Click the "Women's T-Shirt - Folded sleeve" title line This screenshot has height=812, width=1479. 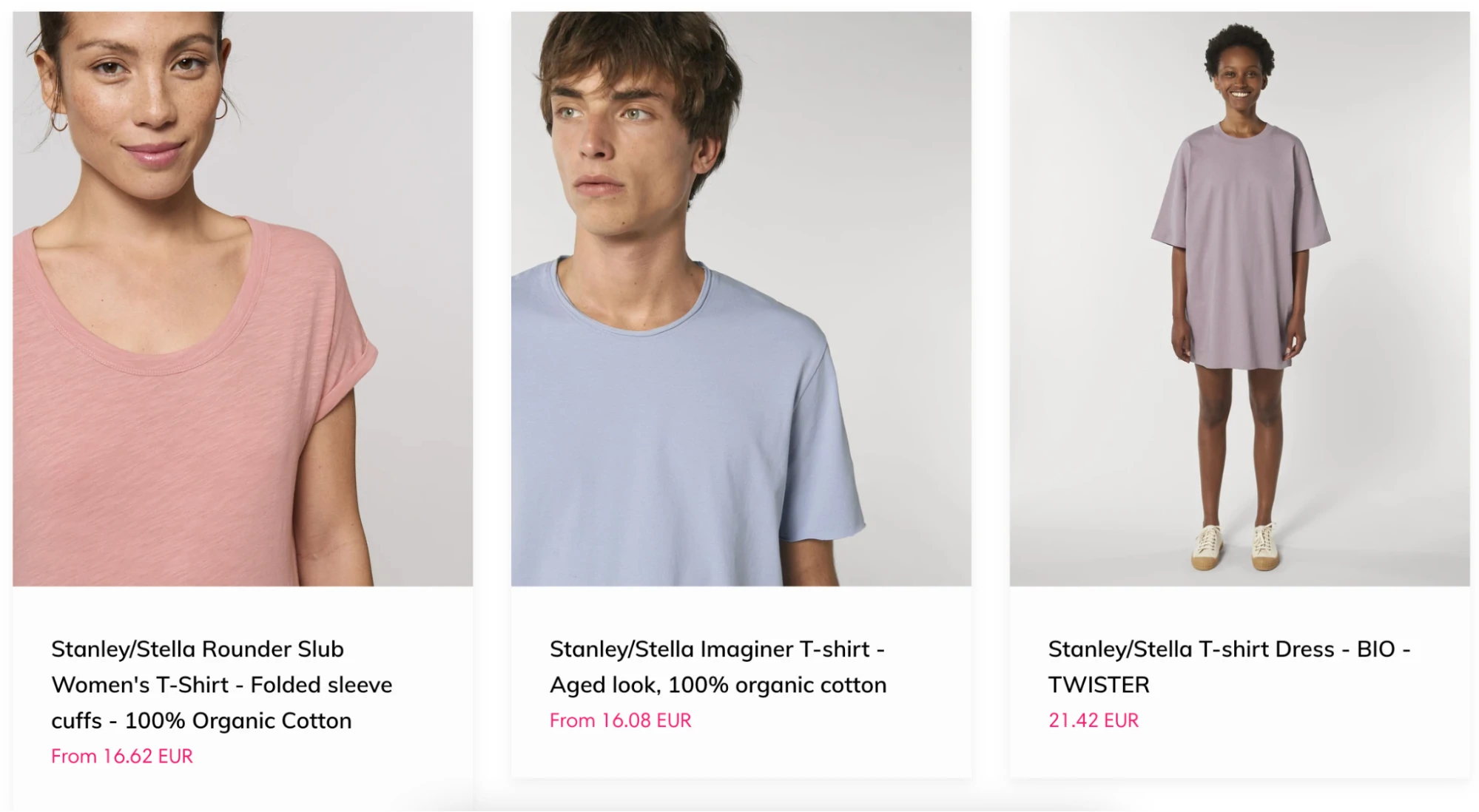click(x=221, y=685)
